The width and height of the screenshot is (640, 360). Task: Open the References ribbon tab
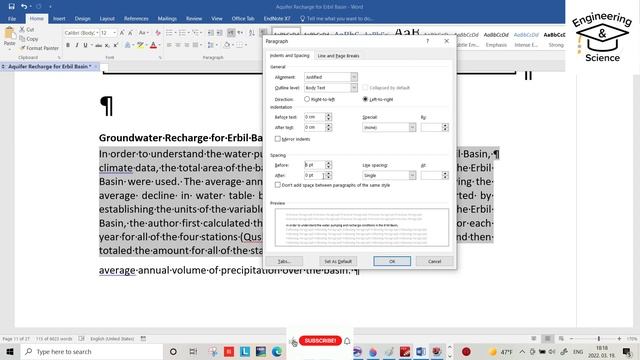(136, 18)
